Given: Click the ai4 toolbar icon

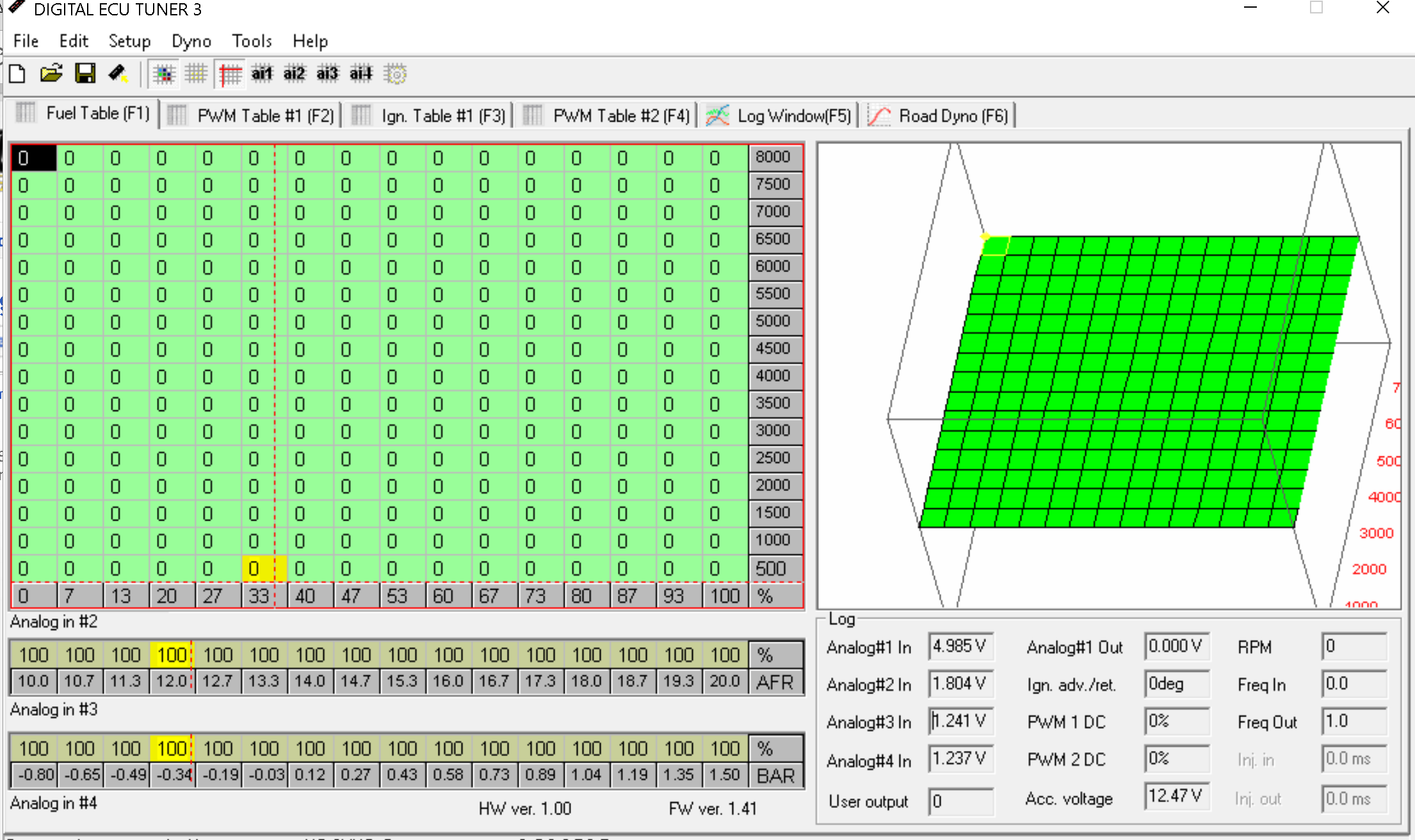Looking at the screenshot, I should click(x=360, y=74).
